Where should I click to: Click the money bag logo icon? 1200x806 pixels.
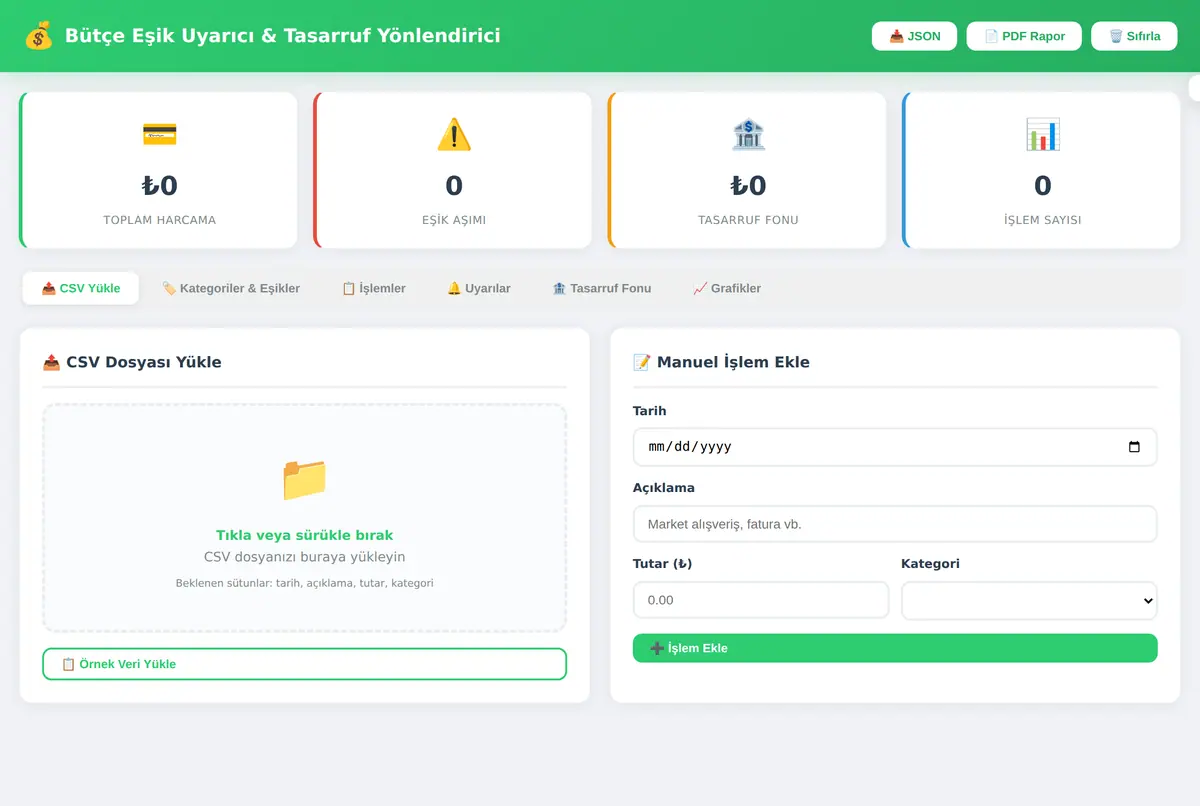[x=38, y=36]
